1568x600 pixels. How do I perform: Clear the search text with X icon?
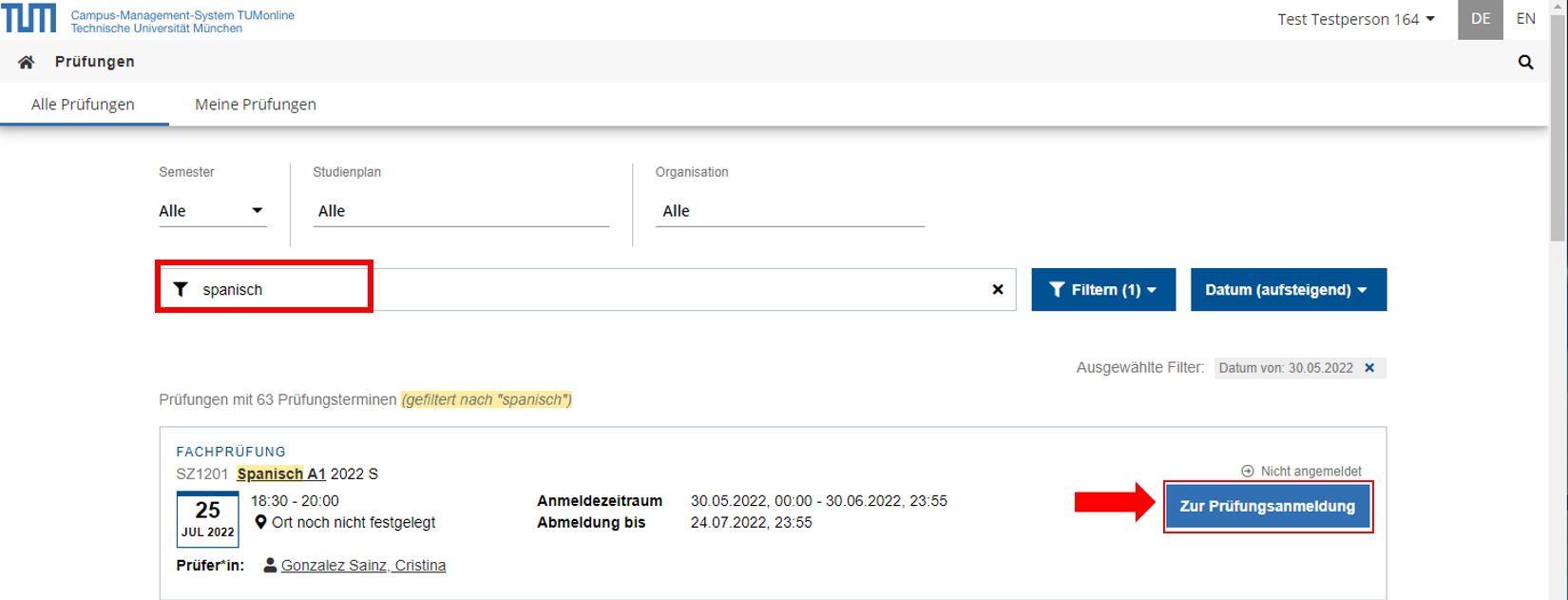pos(998,290)
